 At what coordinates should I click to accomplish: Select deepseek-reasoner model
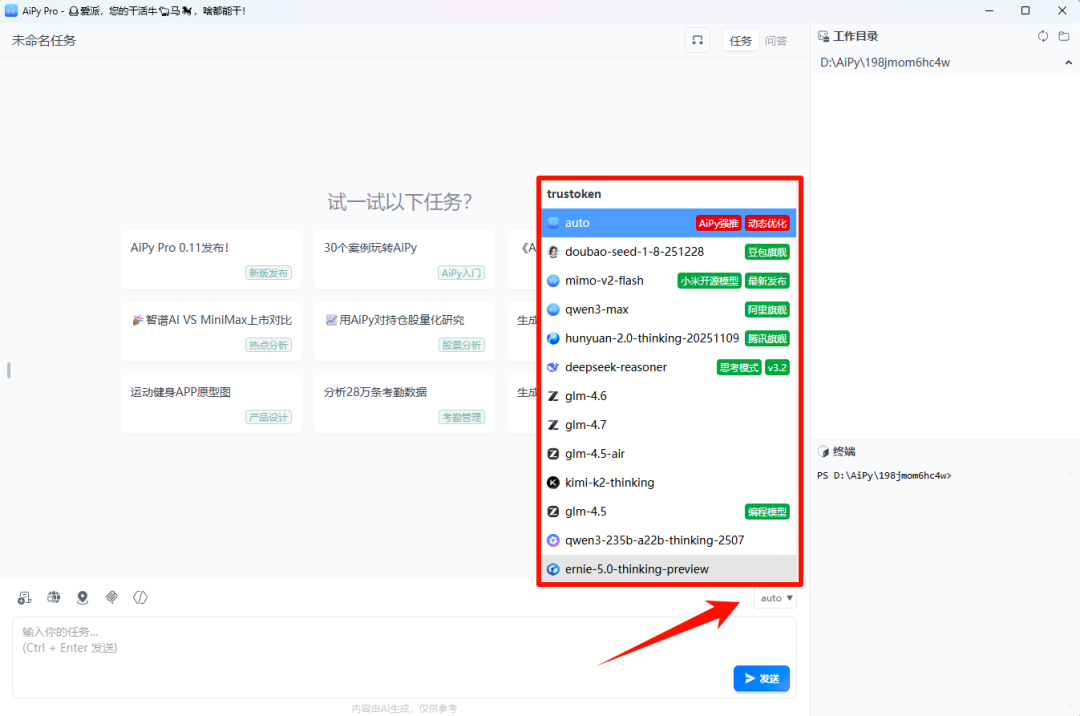pyautogui.click(x=668, y=368)
